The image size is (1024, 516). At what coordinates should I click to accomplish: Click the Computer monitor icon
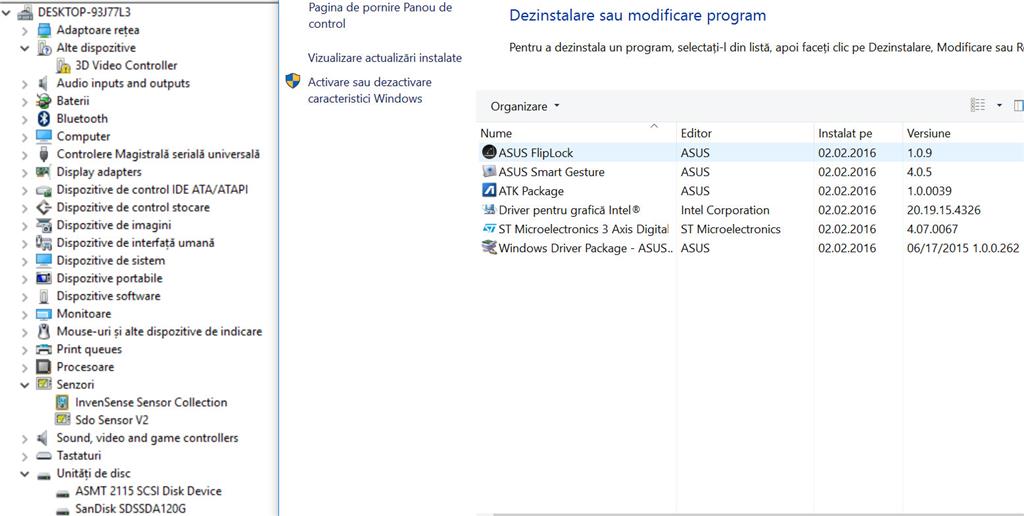coord(44,136)
